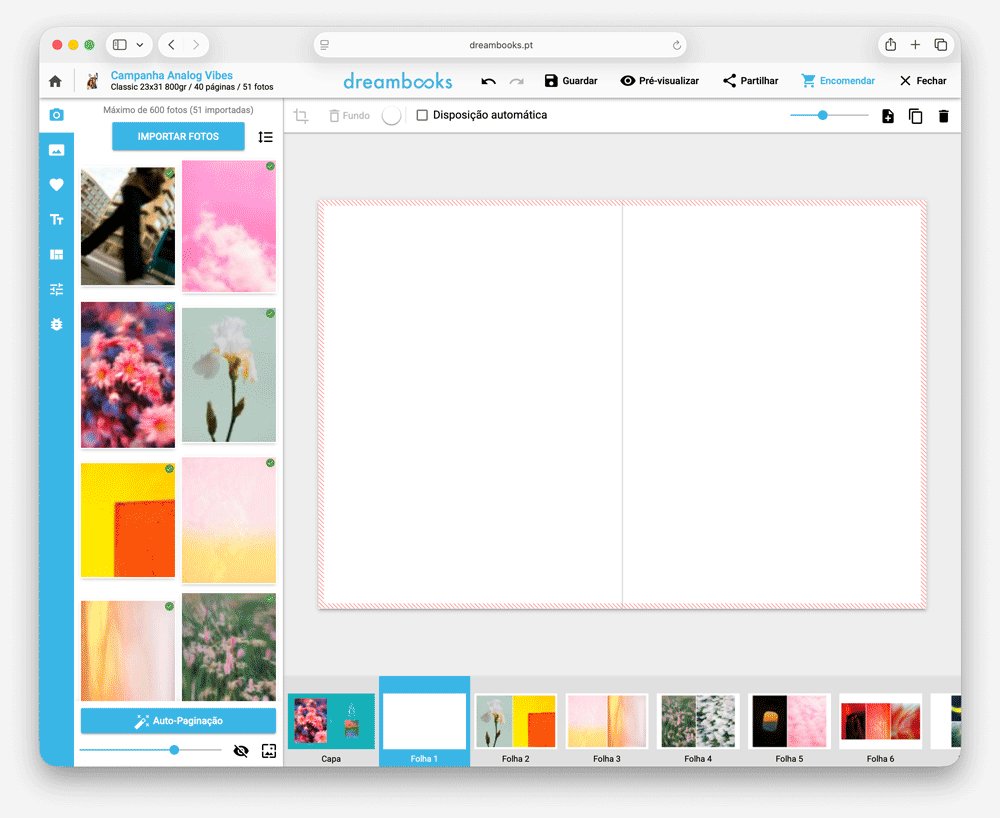The height and width of the screenshot is (818, 1000).
Task: Remove background with Fundo button
Action: coord(349,115)
